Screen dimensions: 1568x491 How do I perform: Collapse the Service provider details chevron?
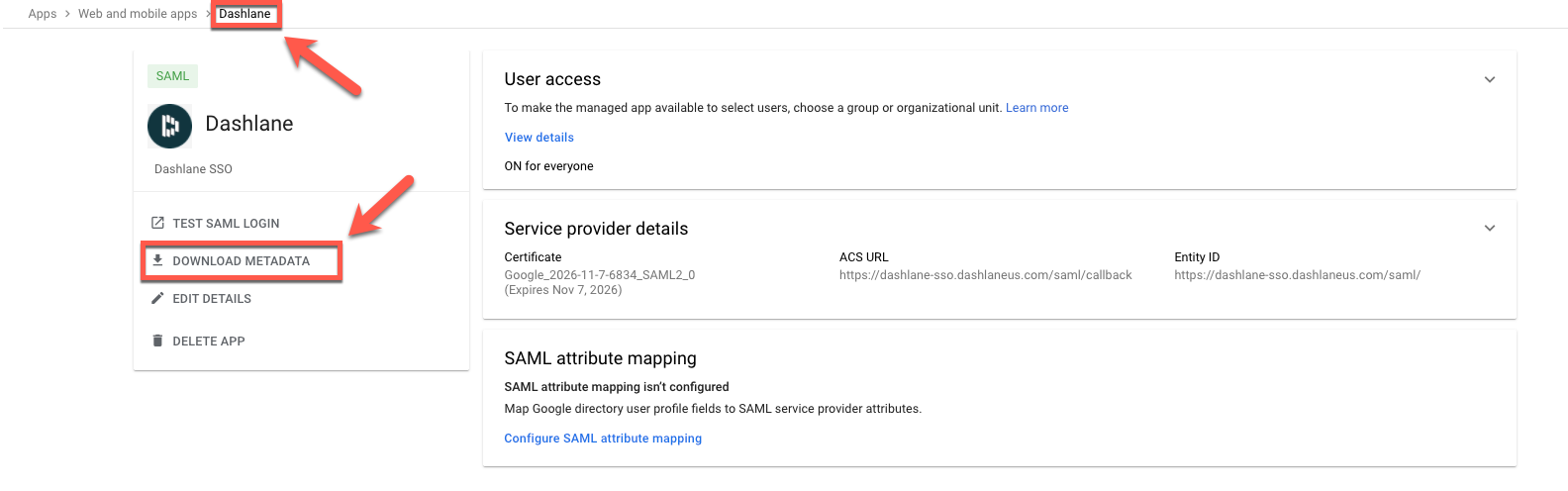coord(1490,229)
